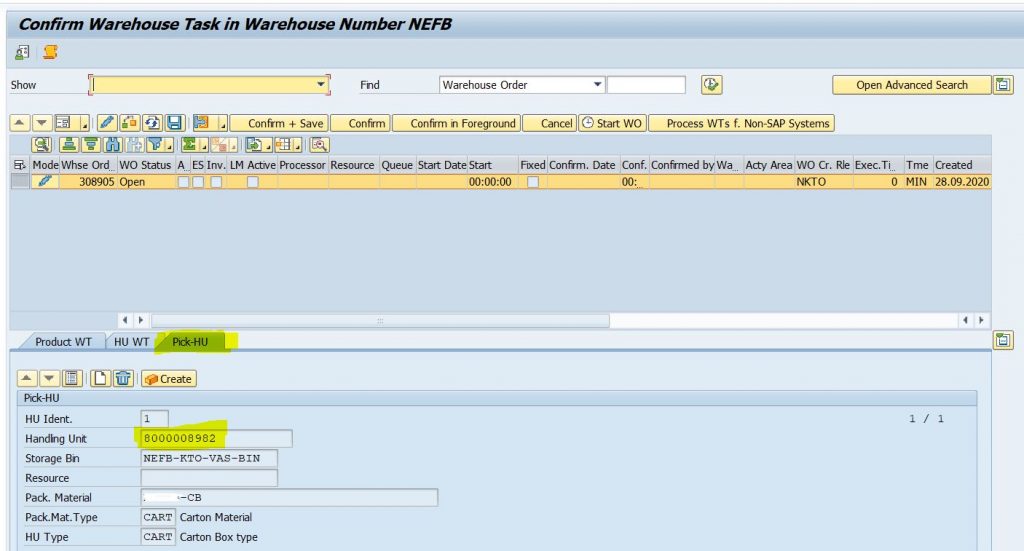The width and height of the screenshot is (1024, 551).
Task: Click the up arrow in warehouse order toolbar
Action: click(20, 123)
